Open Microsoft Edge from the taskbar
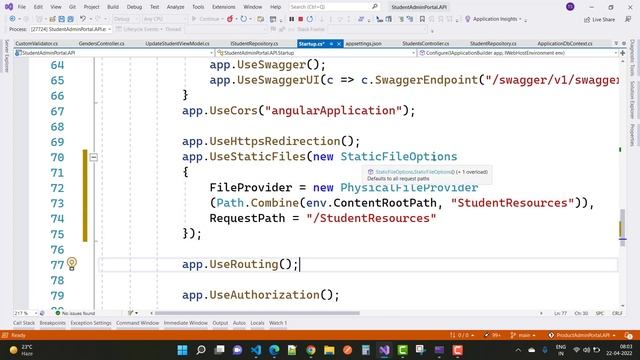 pos(274,350)
